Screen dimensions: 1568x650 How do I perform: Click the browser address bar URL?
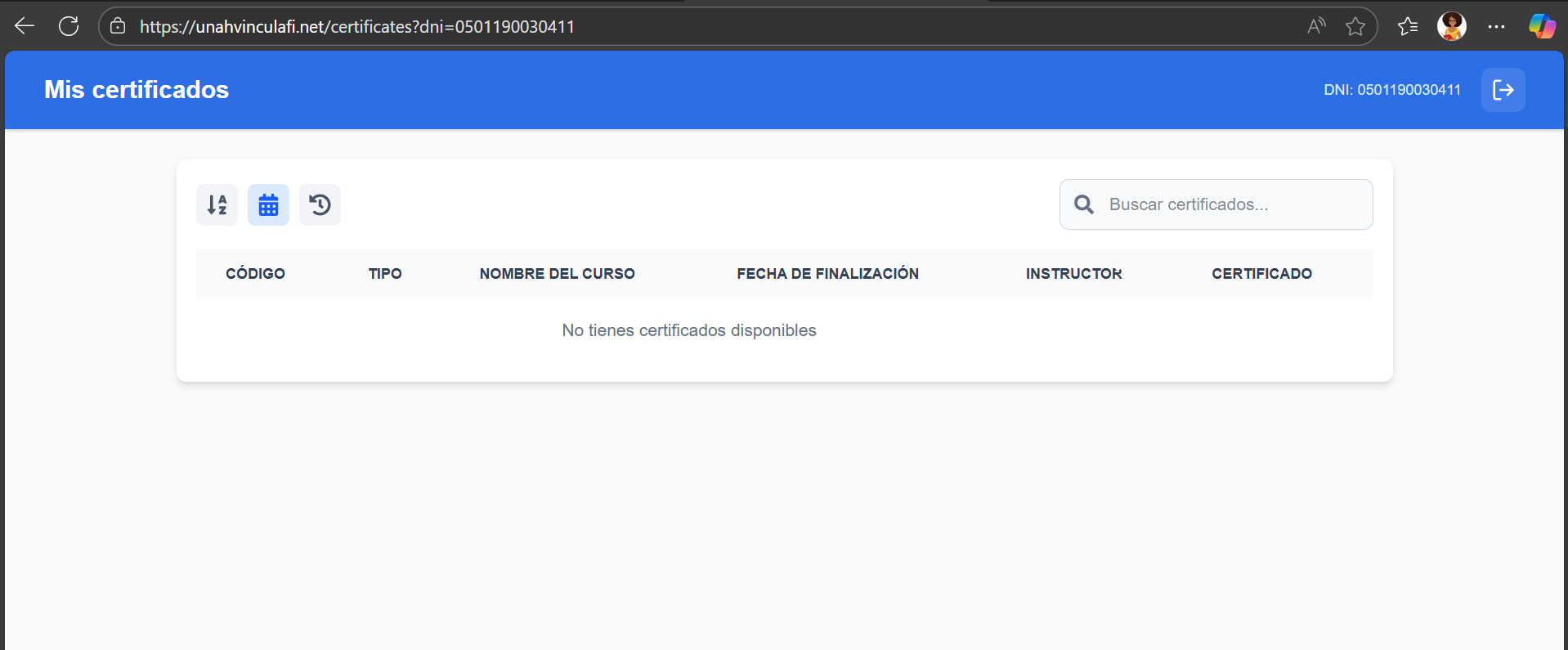pos(357,26)
